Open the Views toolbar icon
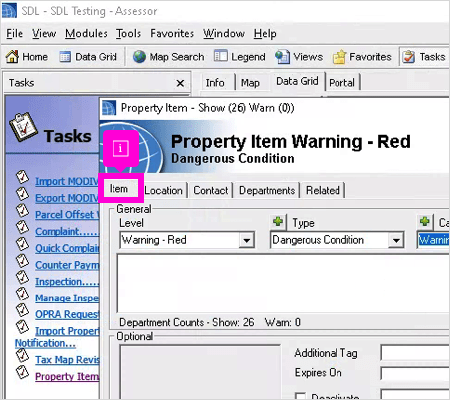 [299, 57]
